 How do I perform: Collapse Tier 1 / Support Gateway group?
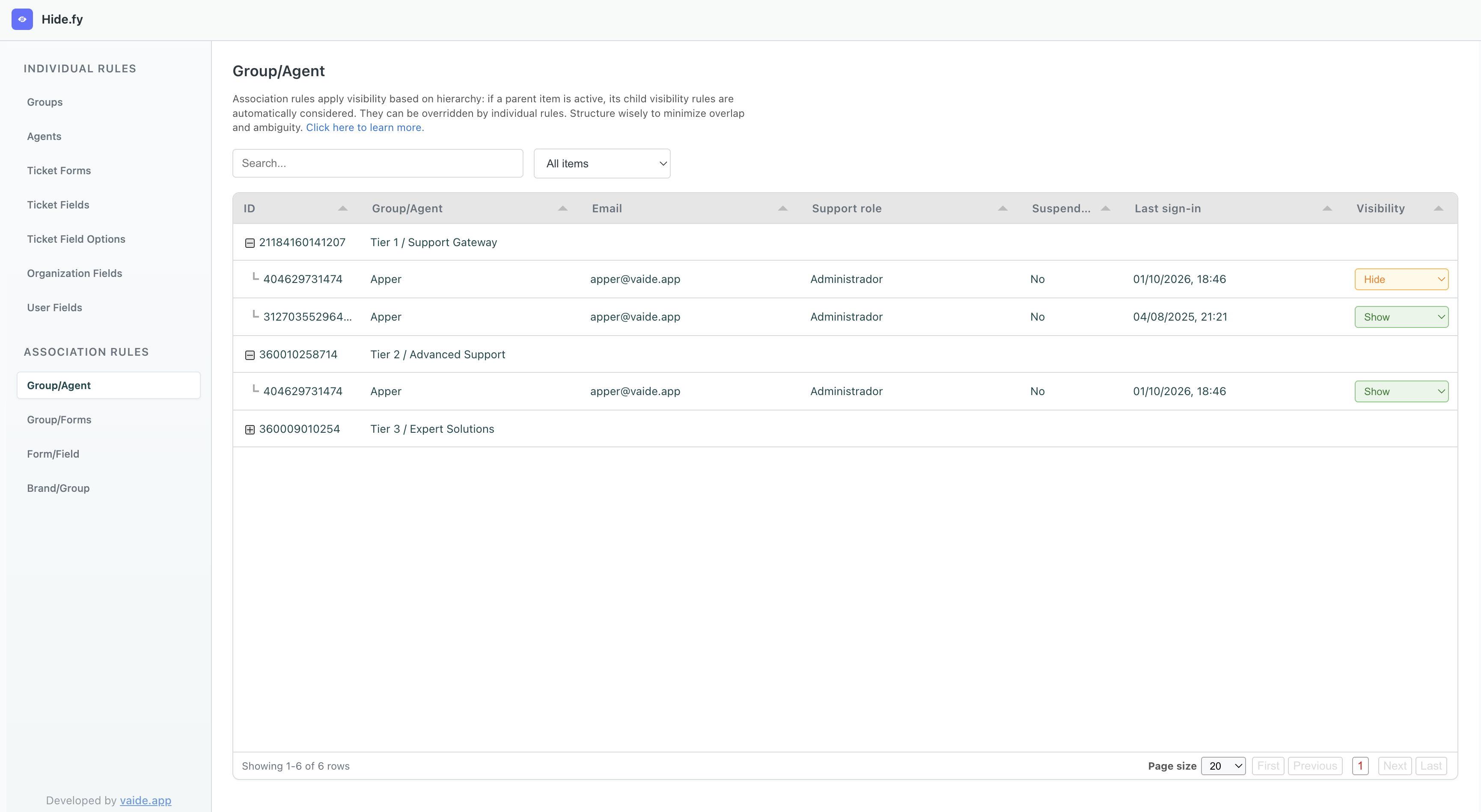click(250, 243)
